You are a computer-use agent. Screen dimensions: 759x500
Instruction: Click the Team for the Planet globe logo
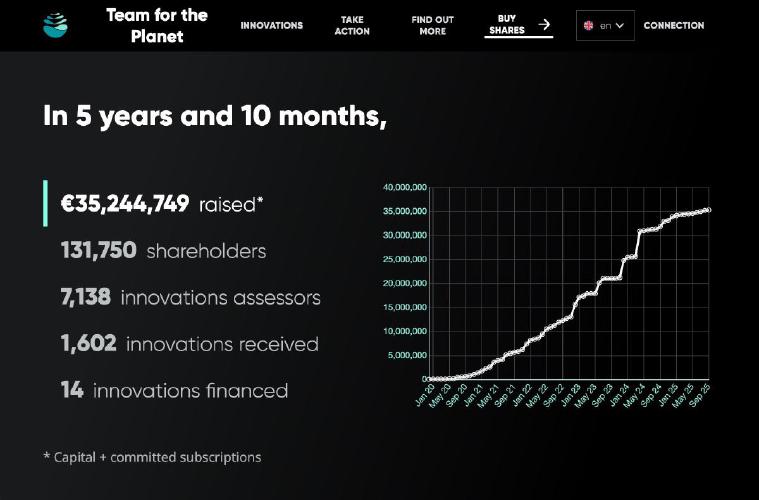tap(55, 25)
